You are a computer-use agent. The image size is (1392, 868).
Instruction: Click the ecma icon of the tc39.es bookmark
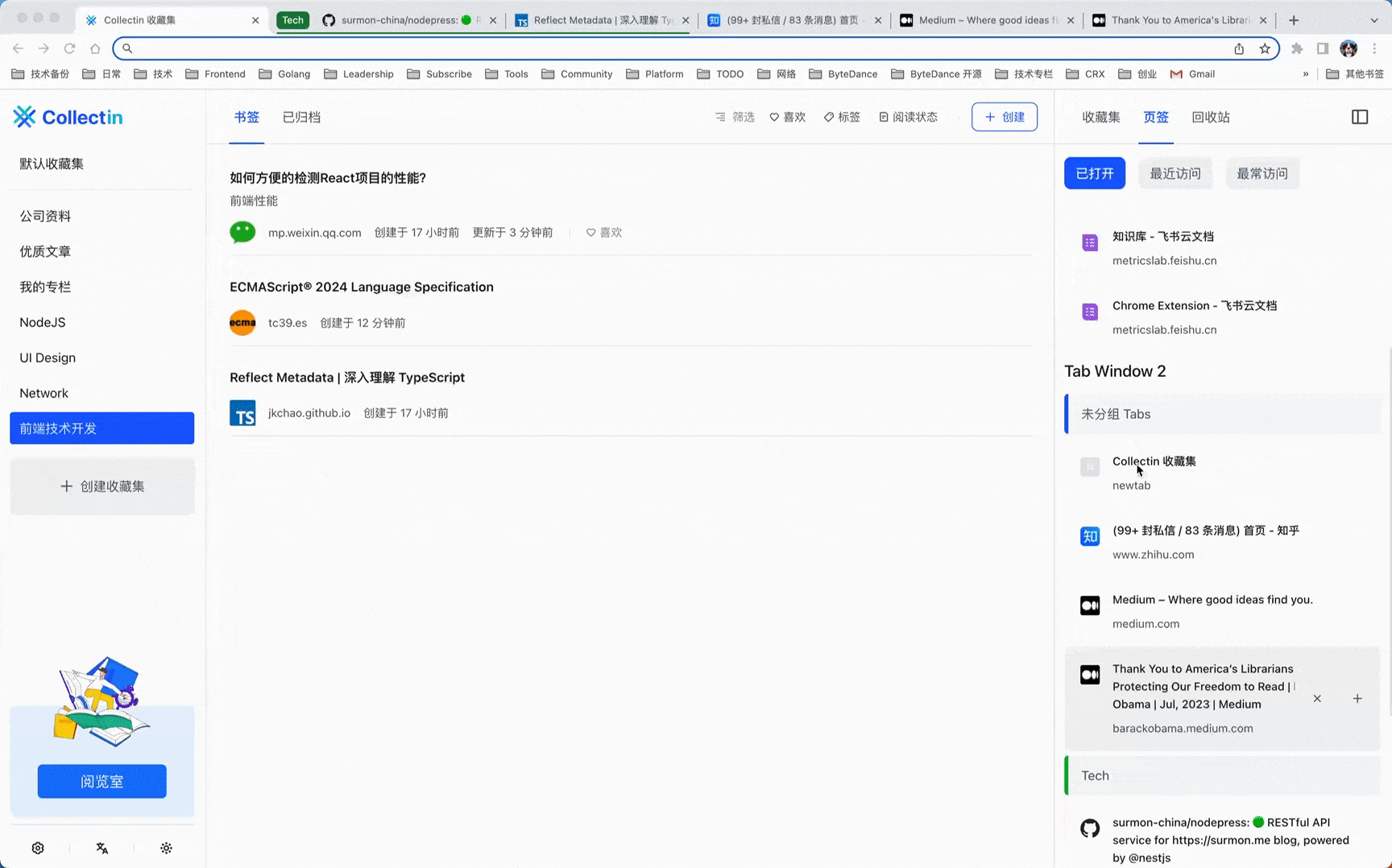242,323
